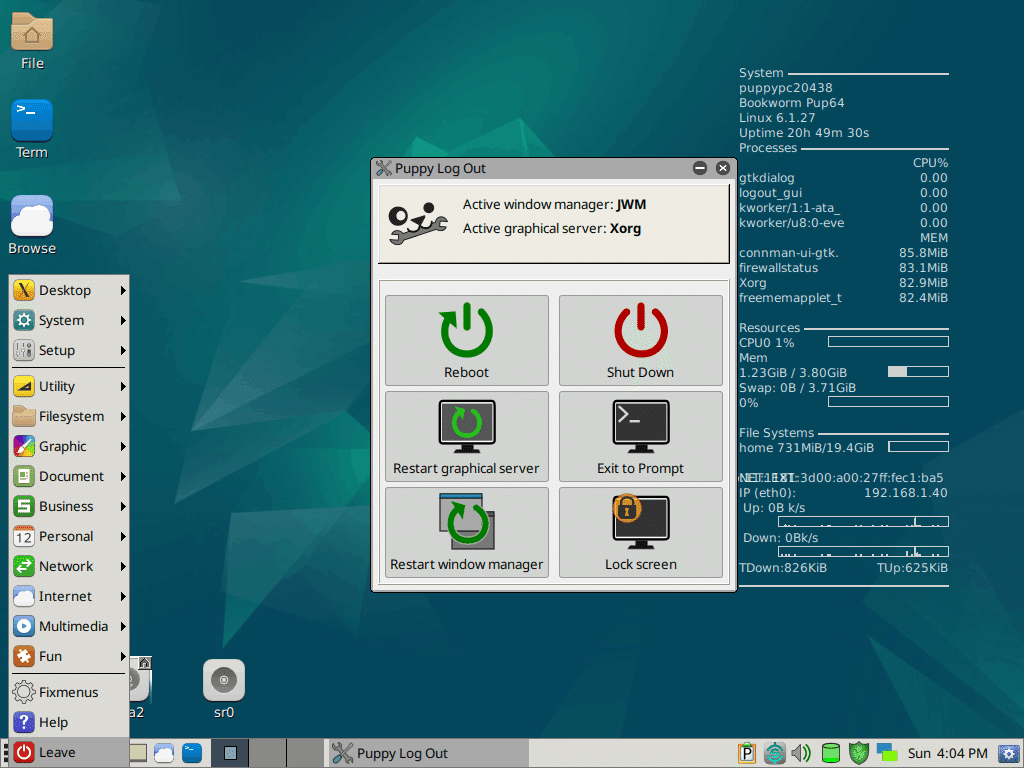The width and height of the screenshot is (1024, 768).
Task: Open the clipboard manager tray icon
Action: click(x=746, y=753)
